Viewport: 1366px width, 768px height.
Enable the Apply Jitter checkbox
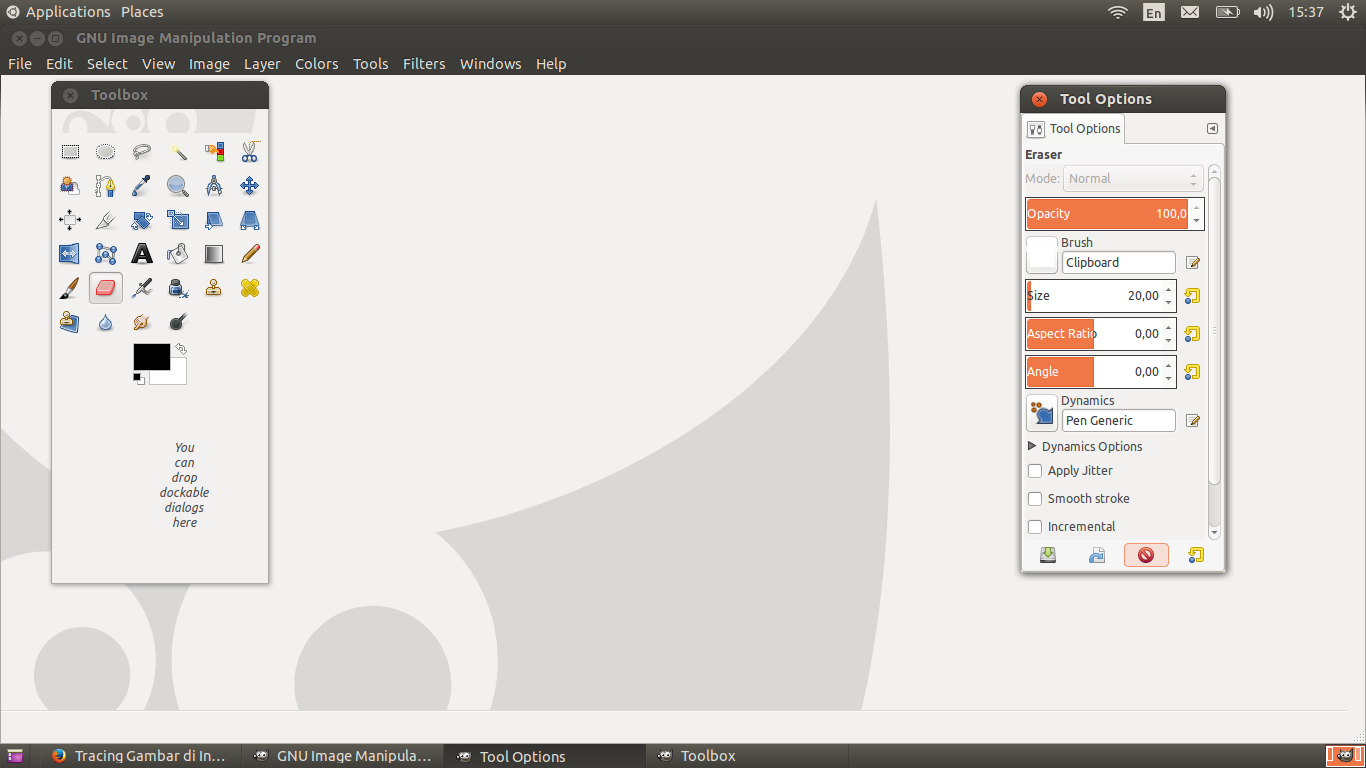1035,471
